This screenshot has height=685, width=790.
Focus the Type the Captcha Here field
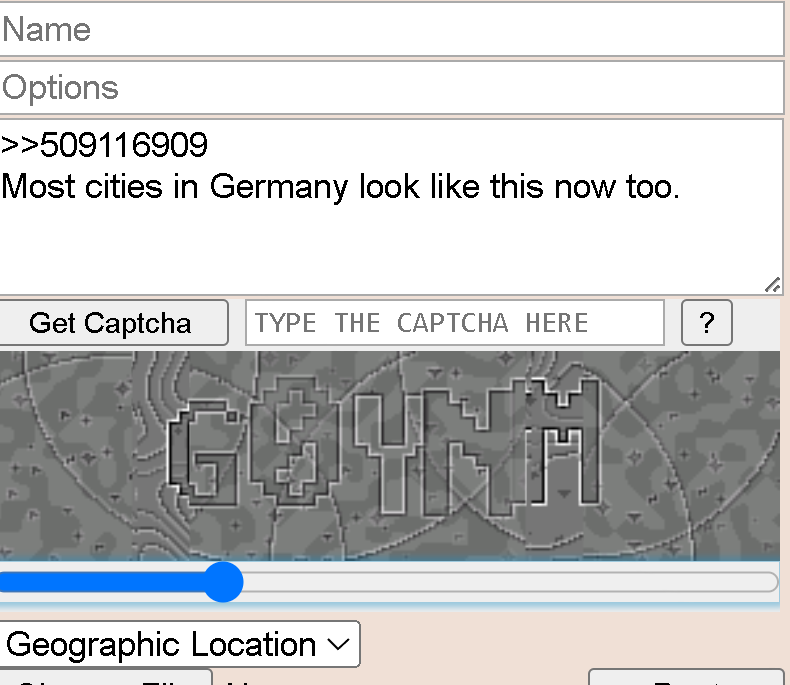point(455,323)
